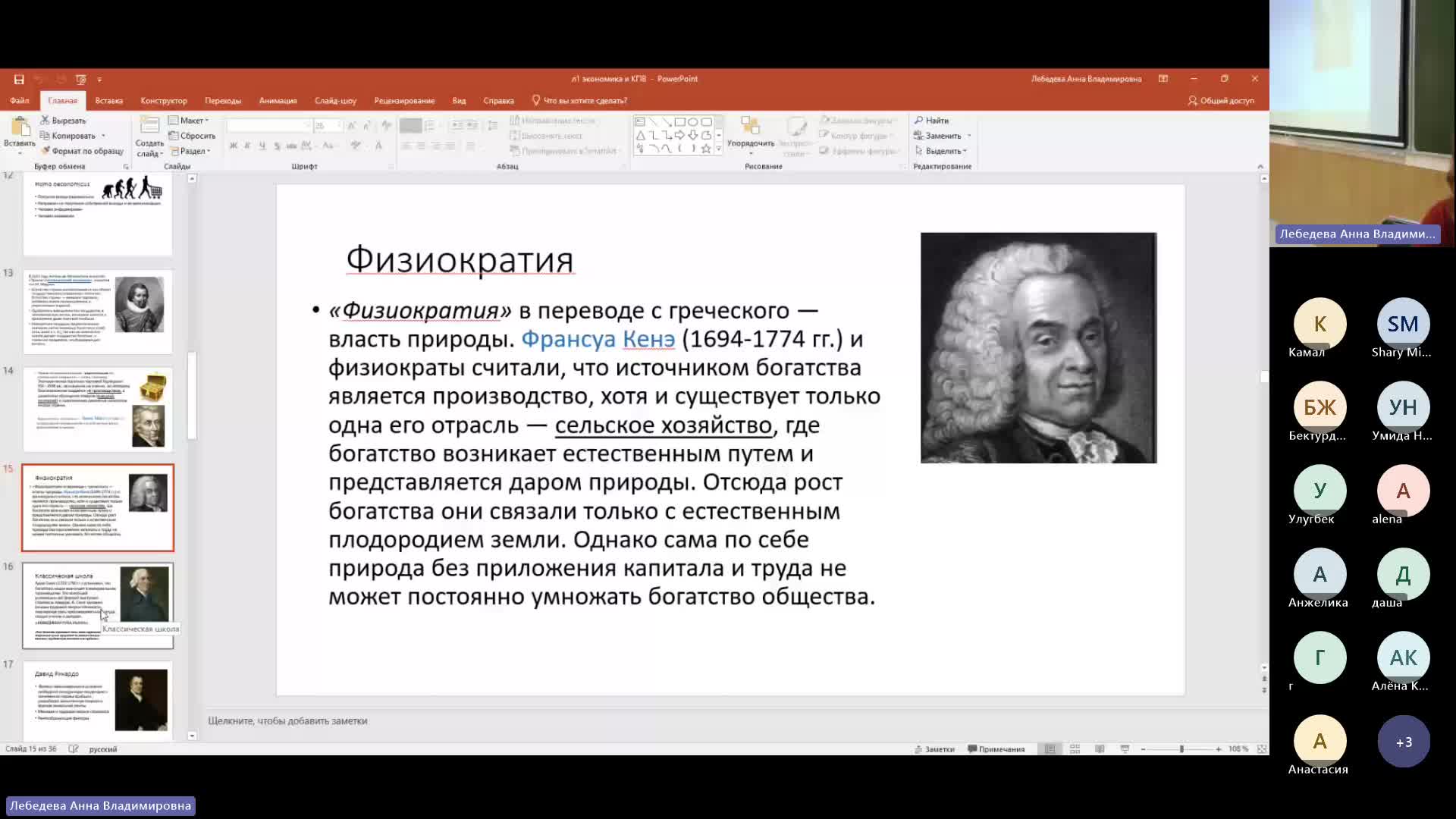Select the portrait image on slide
This screenshot has width=1456, height=819.
pos(1038,348)
